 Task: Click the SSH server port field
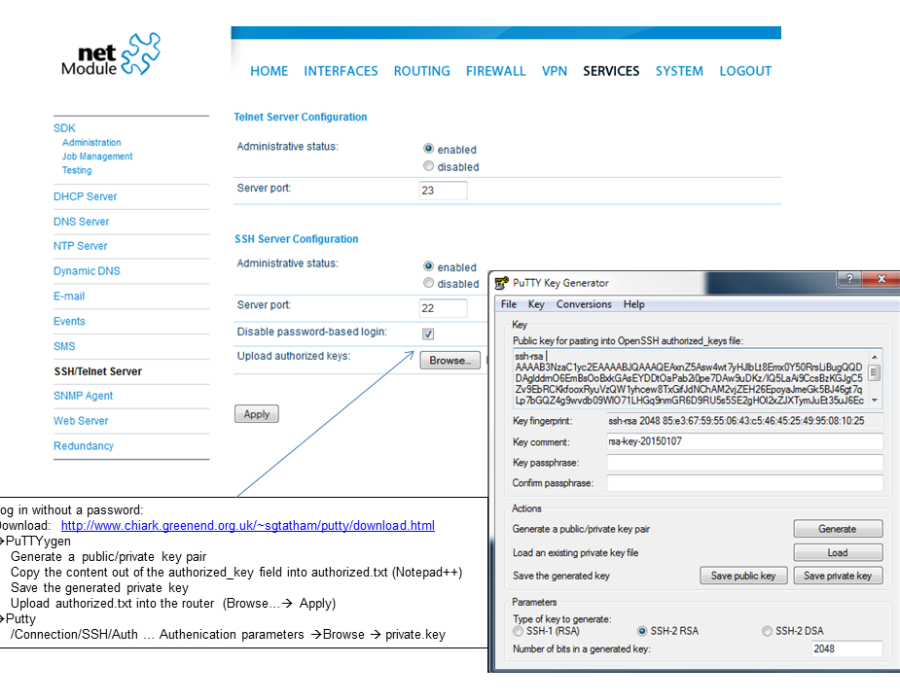tap(443, 308)
